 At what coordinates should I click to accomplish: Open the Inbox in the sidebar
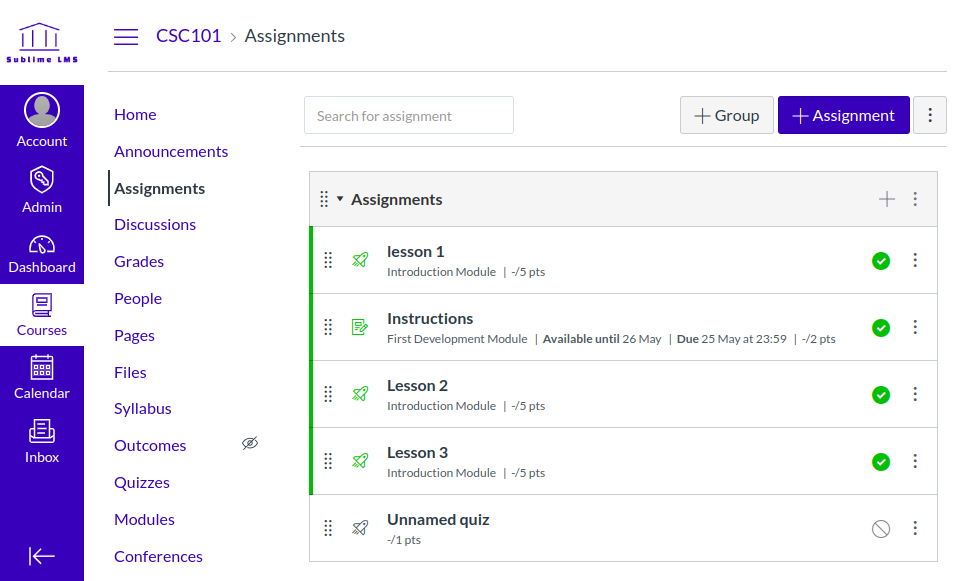point(42,441)
